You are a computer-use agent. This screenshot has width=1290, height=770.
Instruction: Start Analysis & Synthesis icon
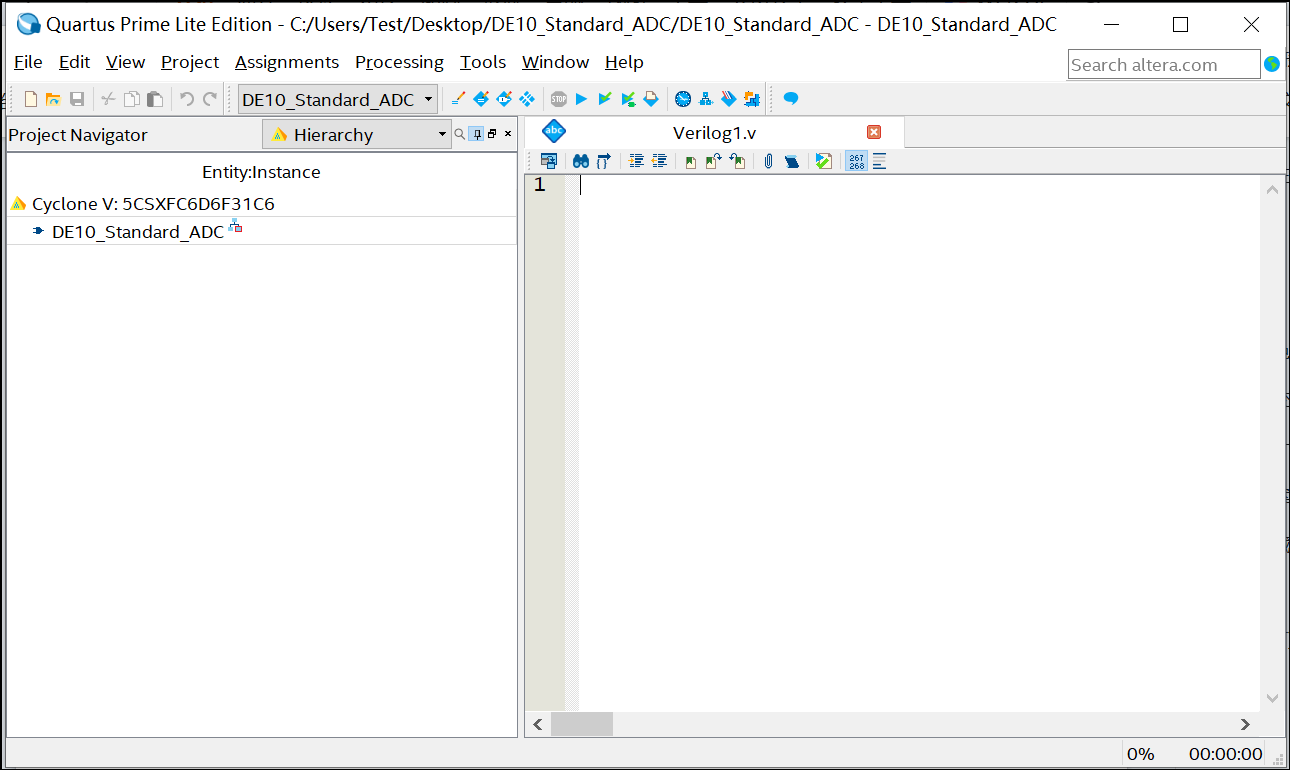point(604,99)
